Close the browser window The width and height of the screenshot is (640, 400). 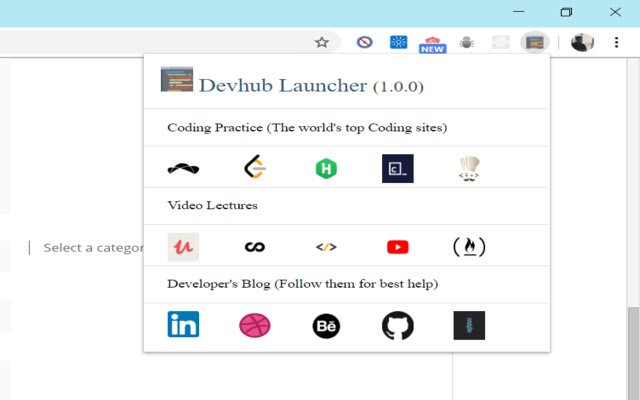click(615, 12)
